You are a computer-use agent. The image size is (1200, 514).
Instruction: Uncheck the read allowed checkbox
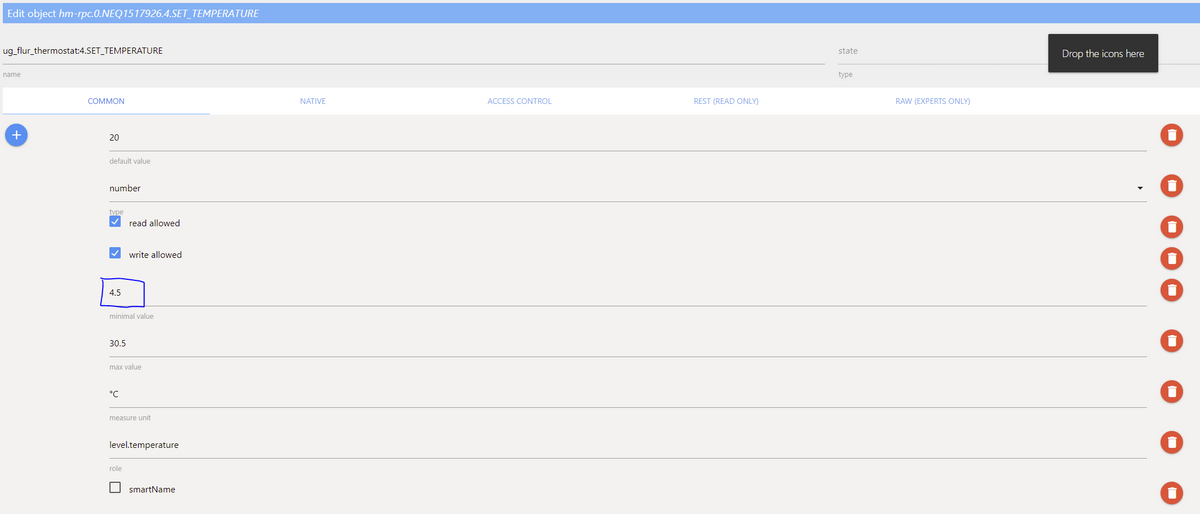pyautogui.click(x=115, y=222)
